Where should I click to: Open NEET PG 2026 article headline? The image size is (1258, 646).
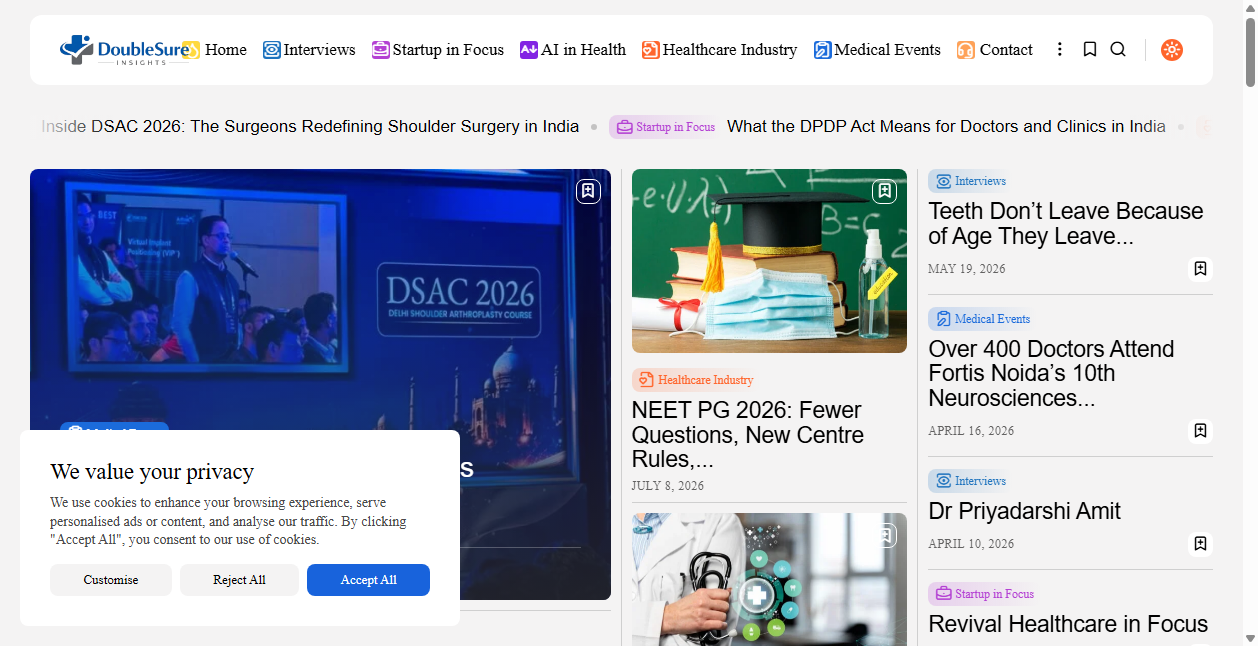coord(747,435)
